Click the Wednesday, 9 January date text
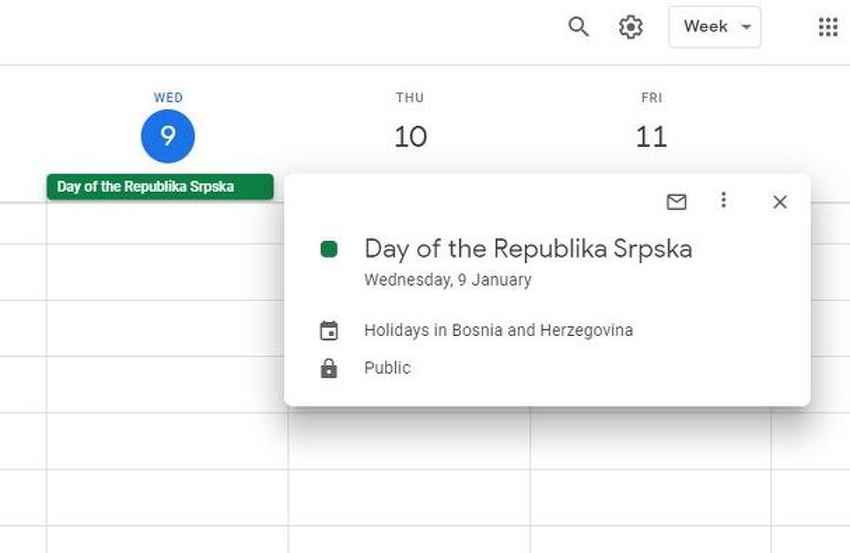The image size is (850, 553). click(447, 280)
